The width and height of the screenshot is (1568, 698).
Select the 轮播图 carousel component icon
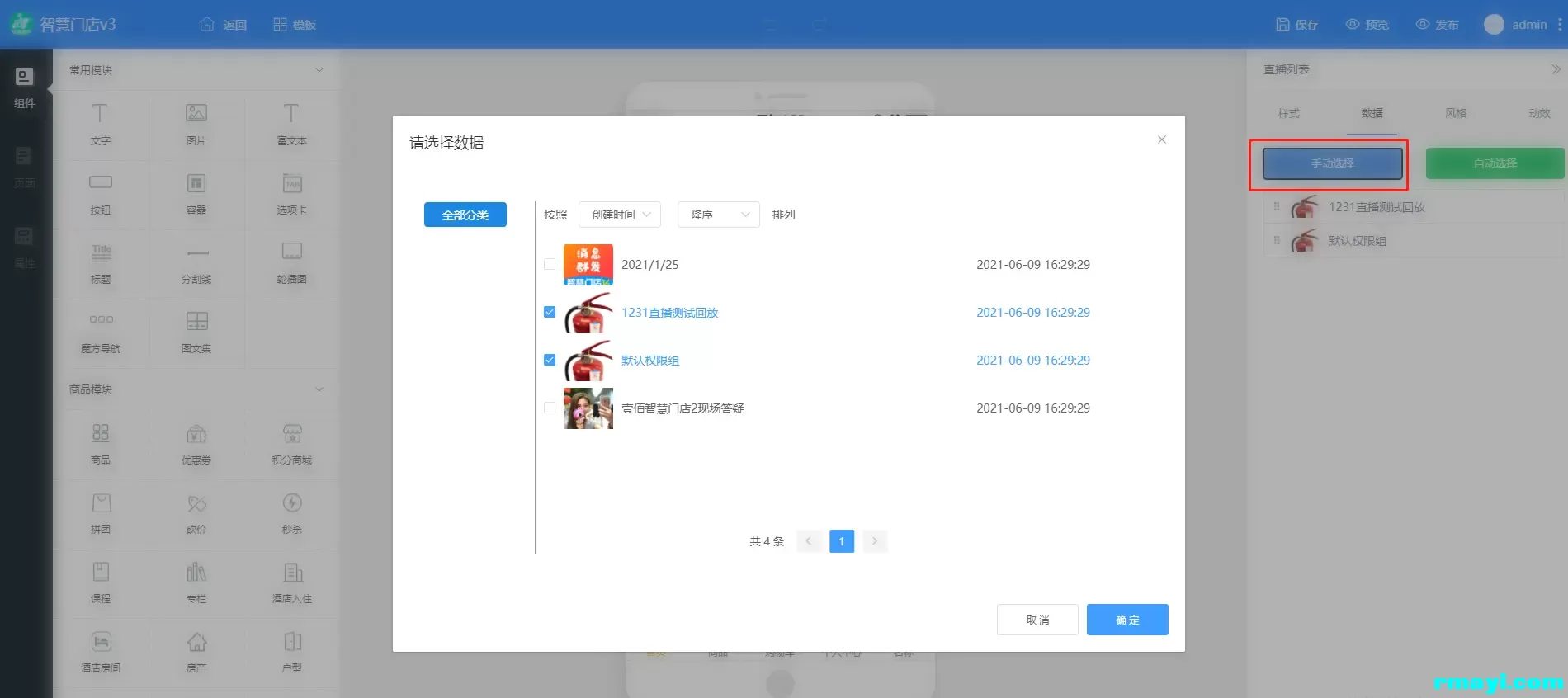tap(292, 251)
